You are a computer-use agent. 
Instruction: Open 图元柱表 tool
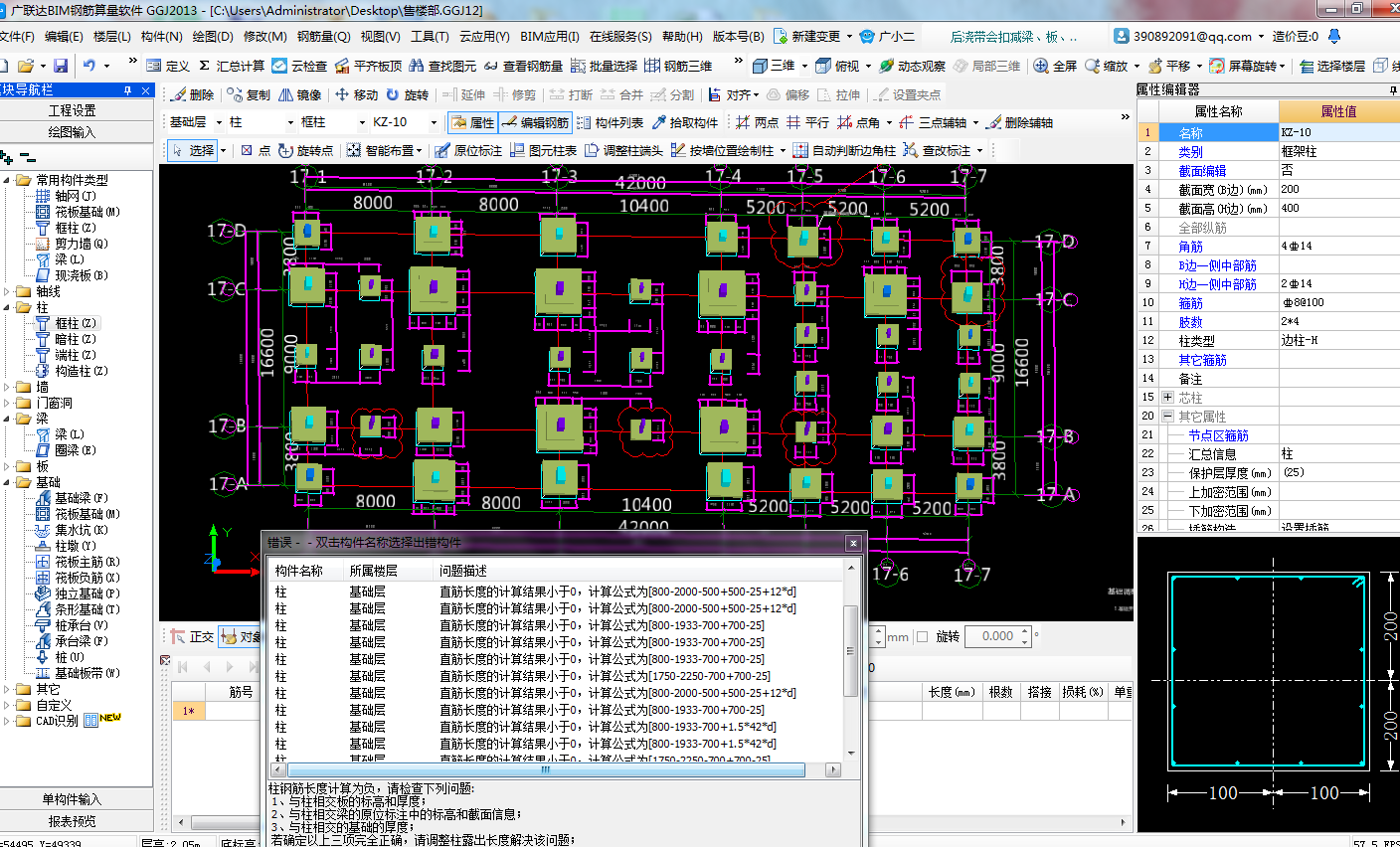tap(544, 150)
